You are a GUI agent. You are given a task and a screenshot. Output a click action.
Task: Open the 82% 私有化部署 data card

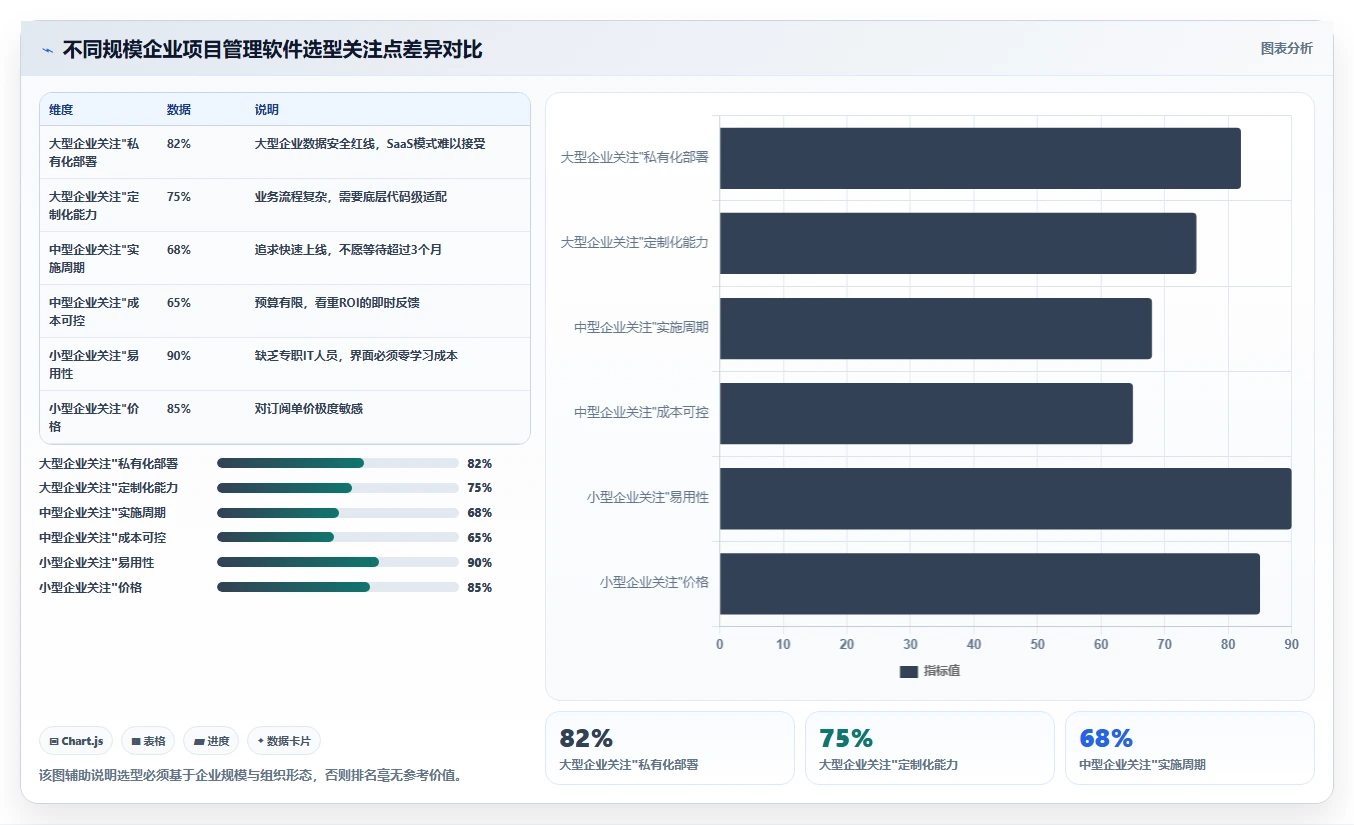coord(669,748)
